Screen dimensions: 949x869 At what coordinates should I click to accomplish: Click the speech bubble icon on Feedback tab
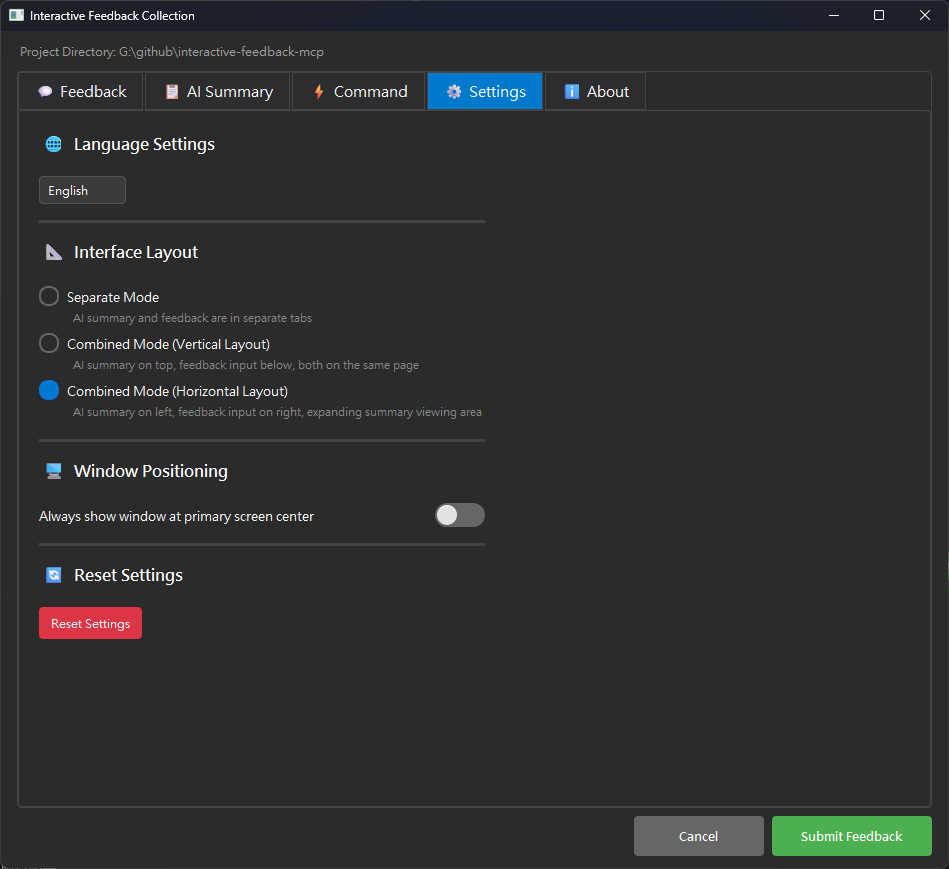pos(47,90)
